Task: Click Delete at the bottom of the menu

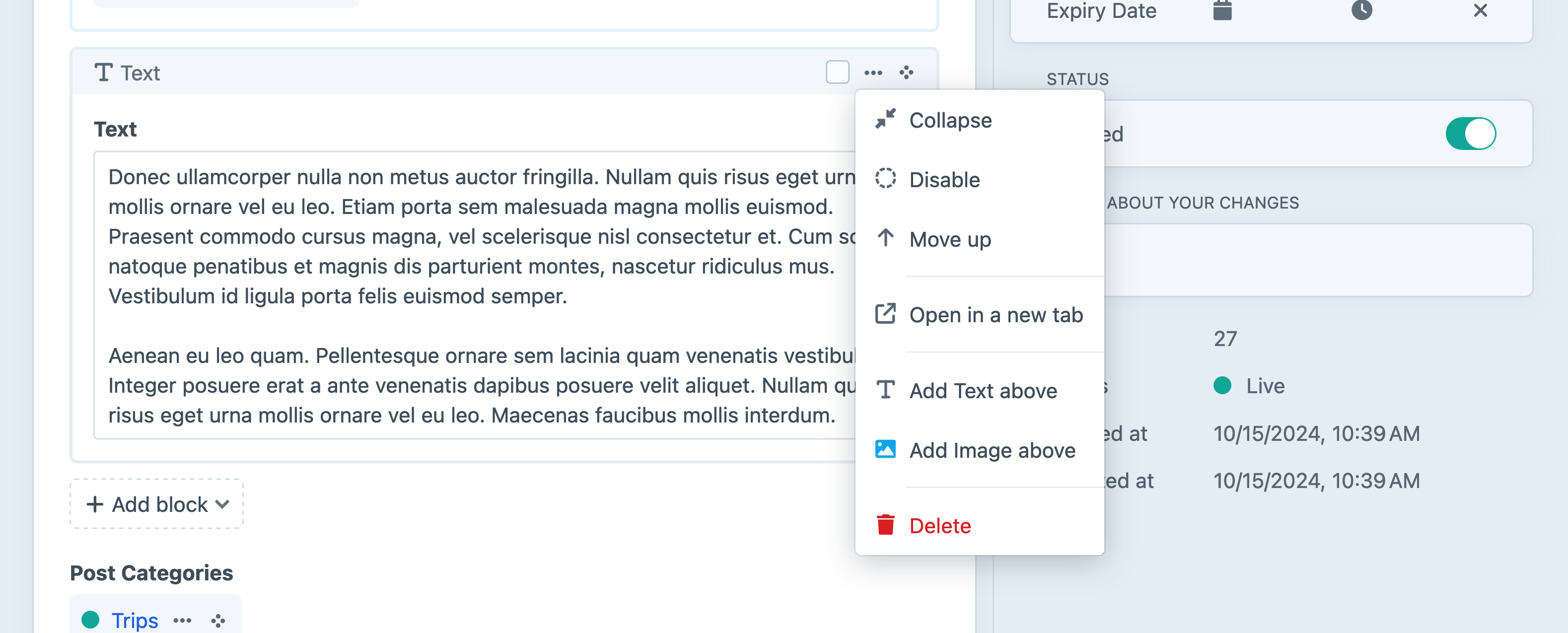Action: [x=940, y=525]
